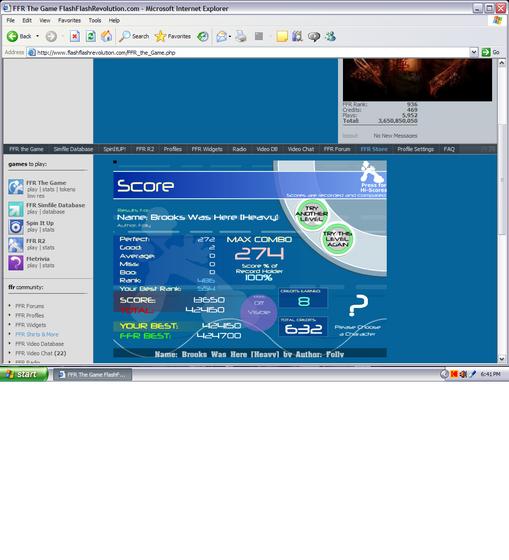This screenshot has height=560, width=509.
Task: Click the Discuss speech bubble icon
Action: click(x=314, y=36)
